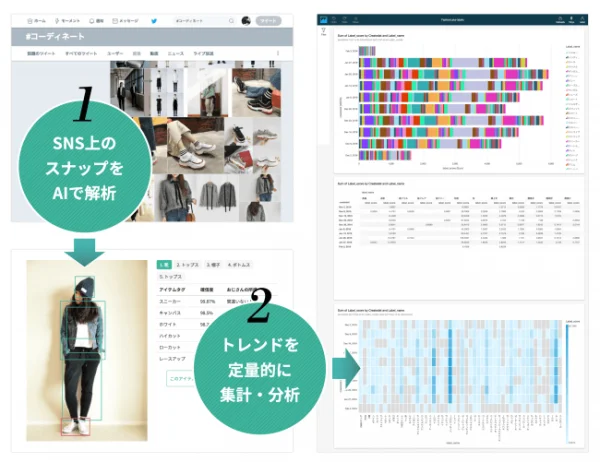
Task: Open the black dresses outfit grid thumbnail
Action: pos(166,92)
